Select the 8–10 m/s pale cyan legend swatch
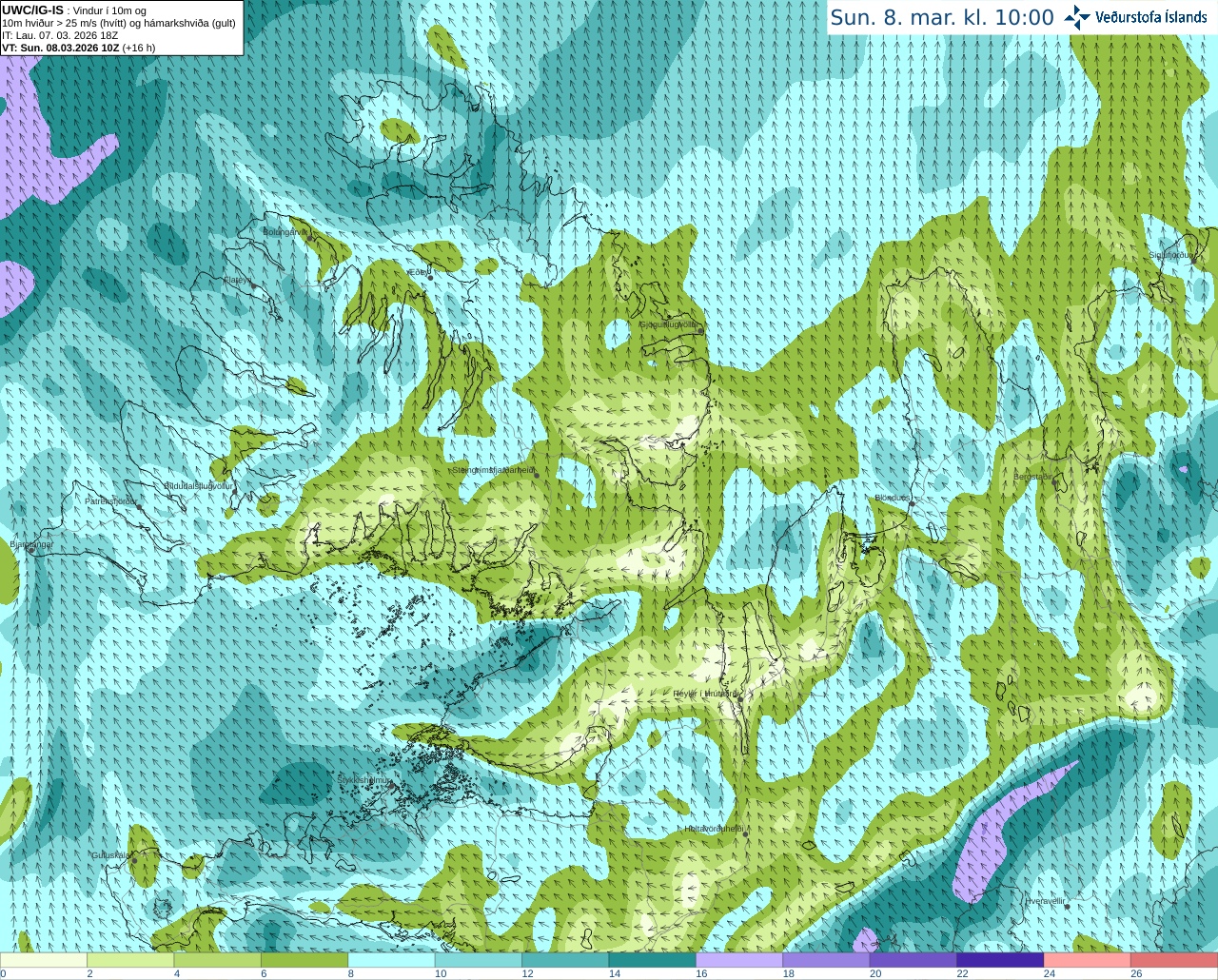This screenshot has height=980, width=1218. point(392,960)
